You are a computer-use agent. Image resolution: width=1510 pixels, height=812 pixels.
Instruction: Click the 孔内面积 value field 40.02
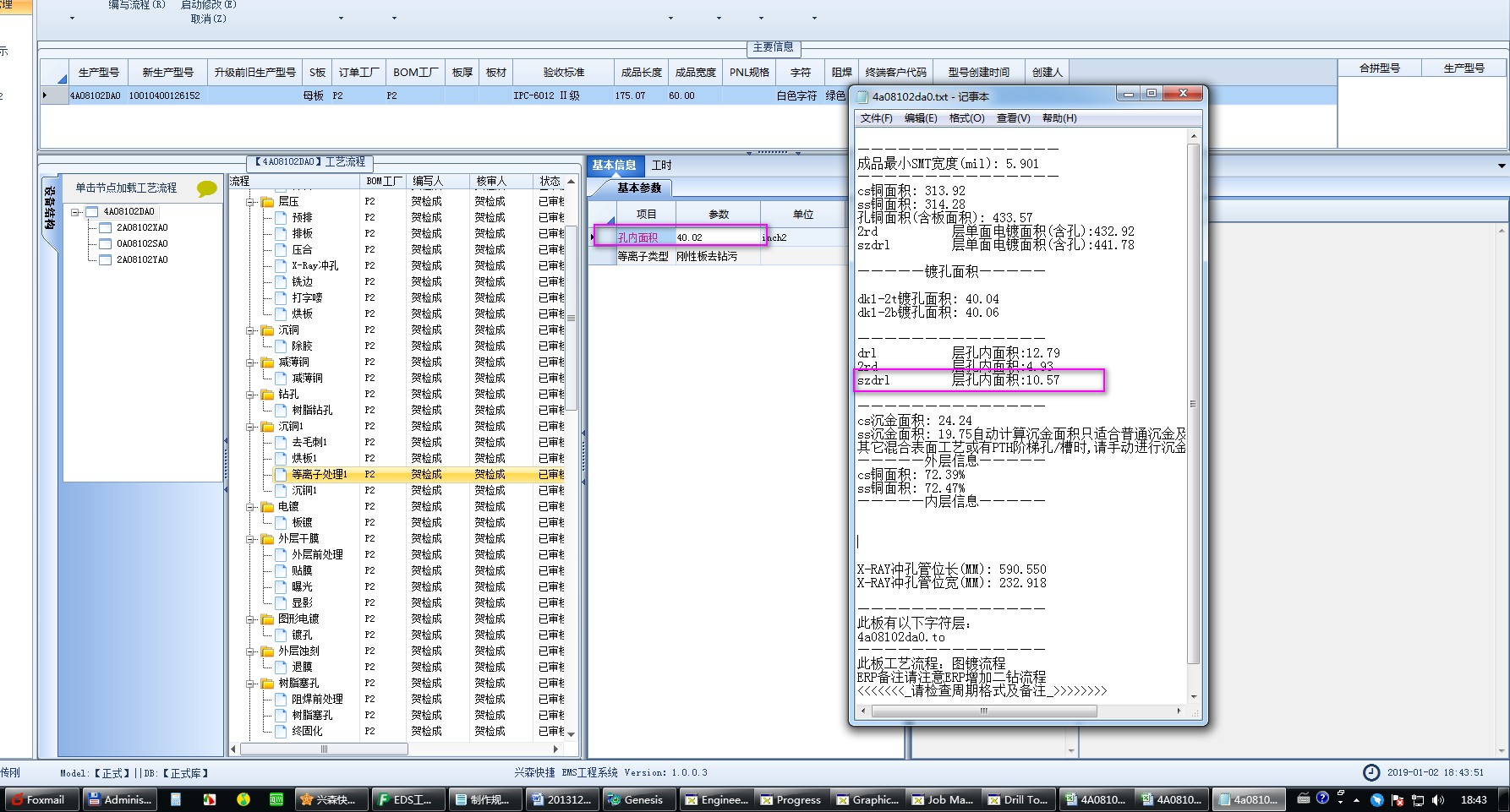[719, 237]
